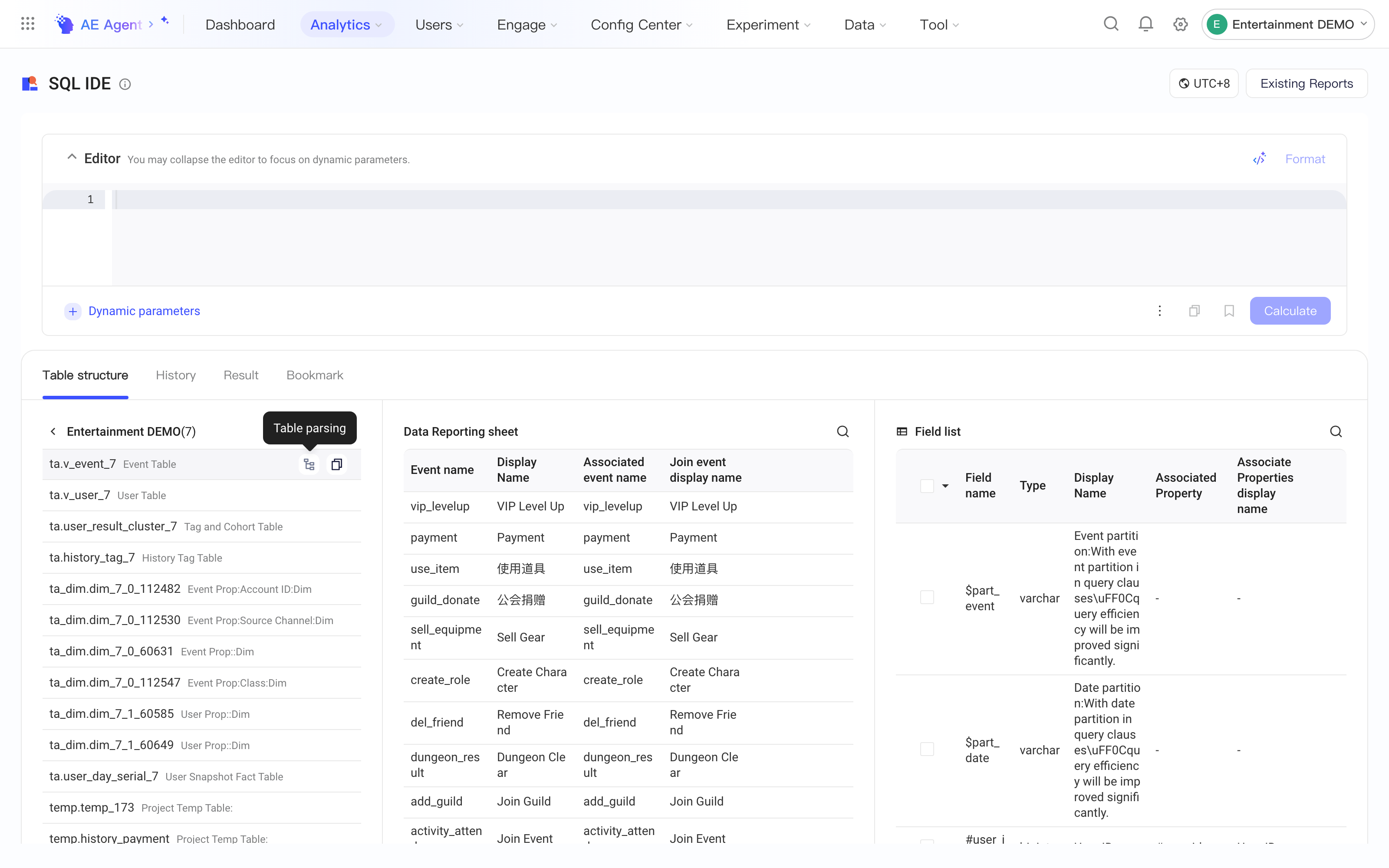Toggle select-all checkbox in Field list header

tap(926, 486)
